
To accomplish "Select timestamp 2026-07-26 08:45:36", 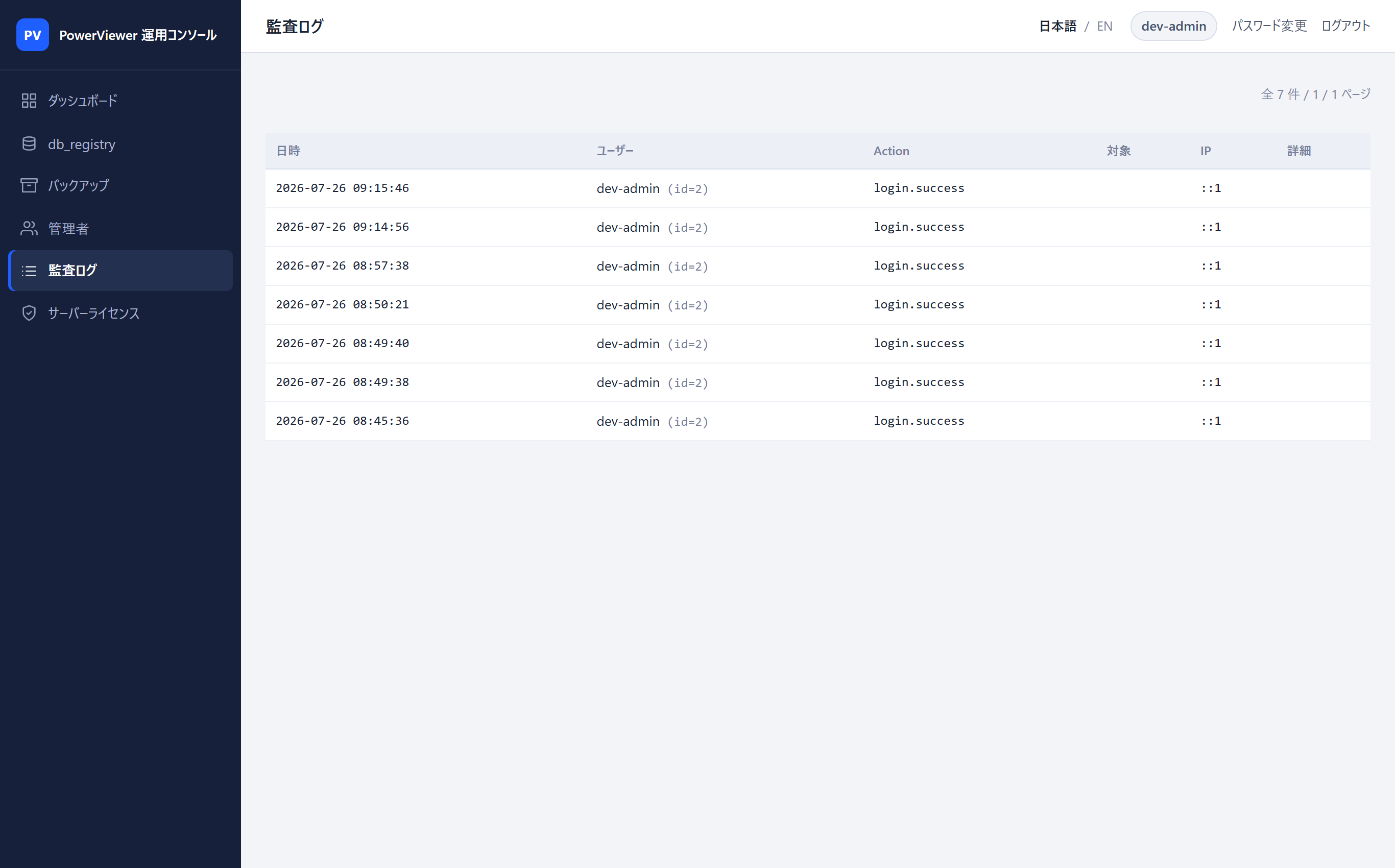I will [342, 421].
